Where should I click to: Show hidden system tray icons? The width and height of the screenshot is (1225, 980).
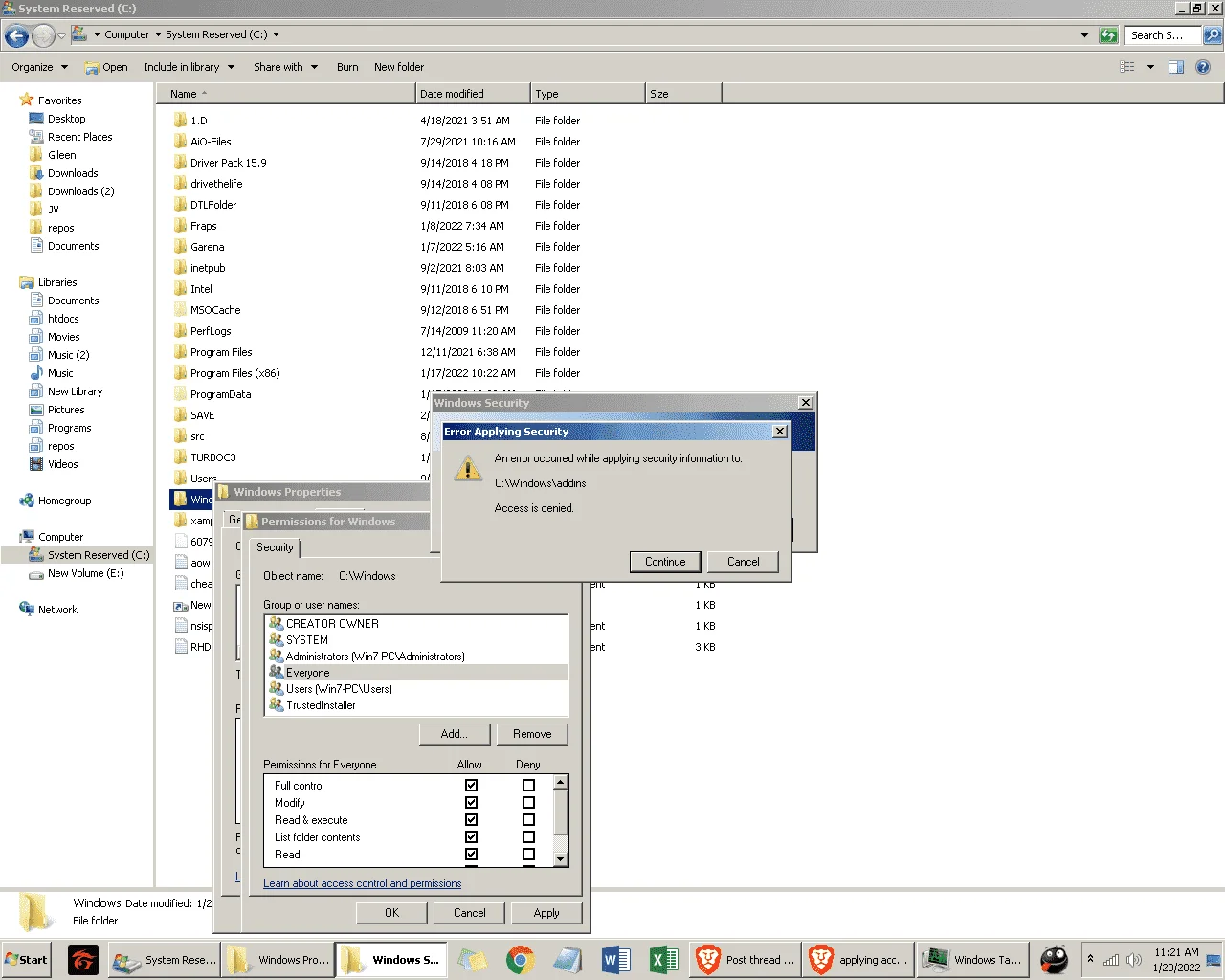click(x=1090, y=959)
